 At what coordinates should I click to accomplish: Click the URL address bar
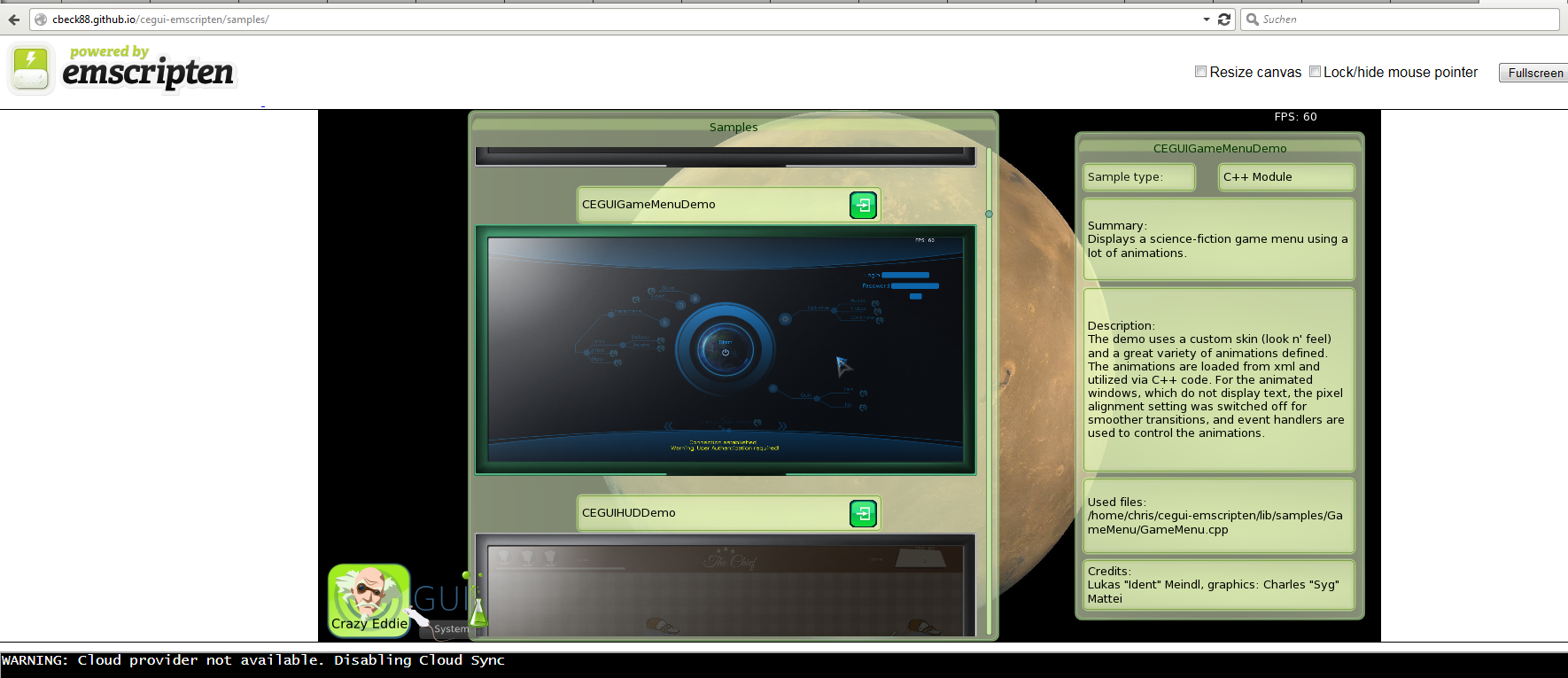620,19
